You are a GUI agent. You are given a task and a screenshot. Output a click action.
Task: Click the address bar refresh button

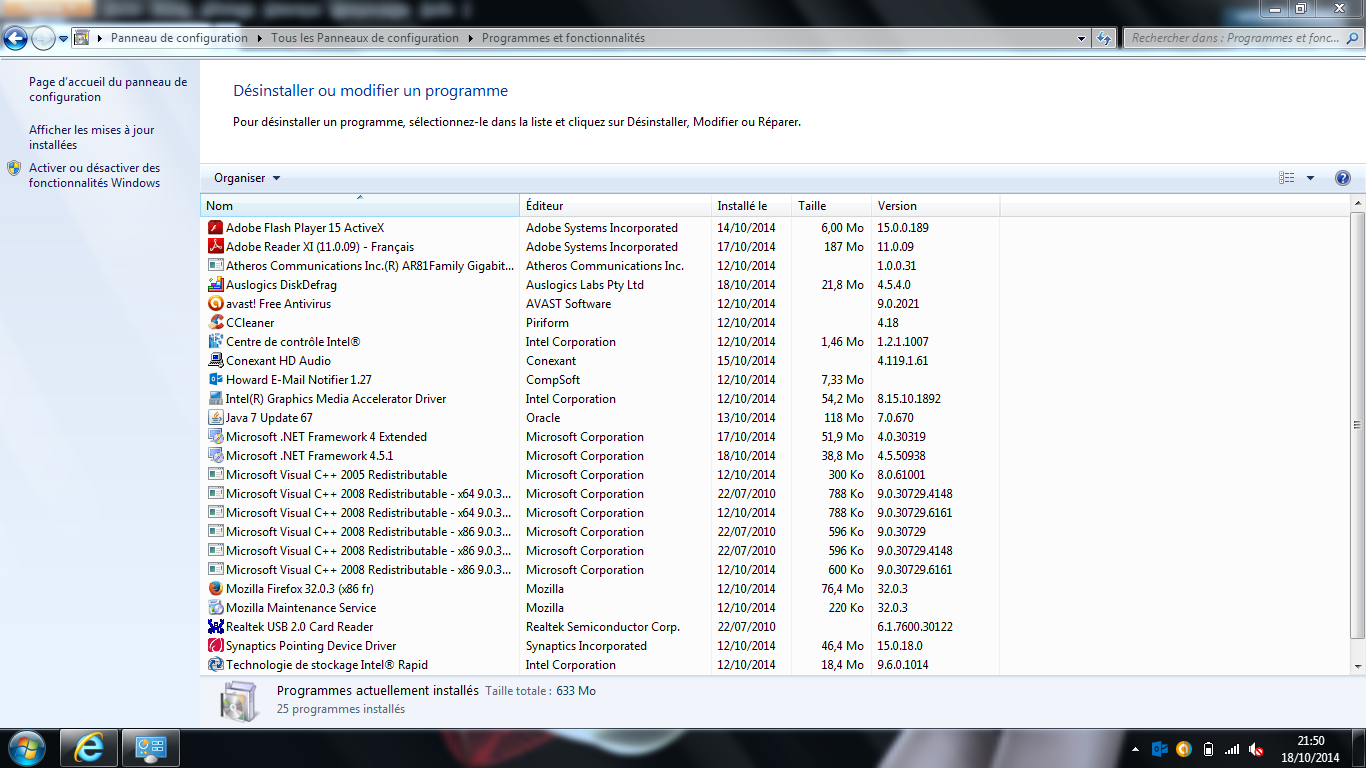(1103, 38)
